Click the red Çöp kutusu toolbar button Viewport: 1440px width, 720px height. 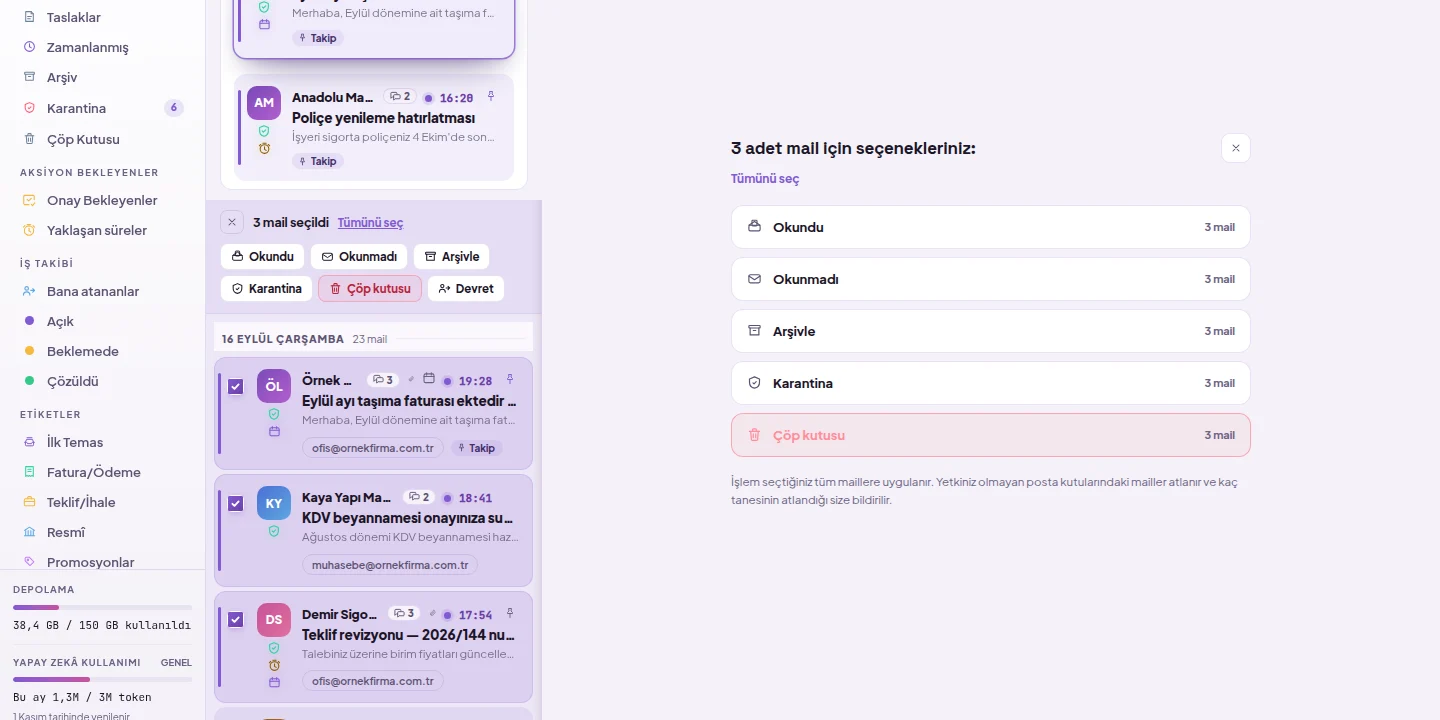pos(370,289)
